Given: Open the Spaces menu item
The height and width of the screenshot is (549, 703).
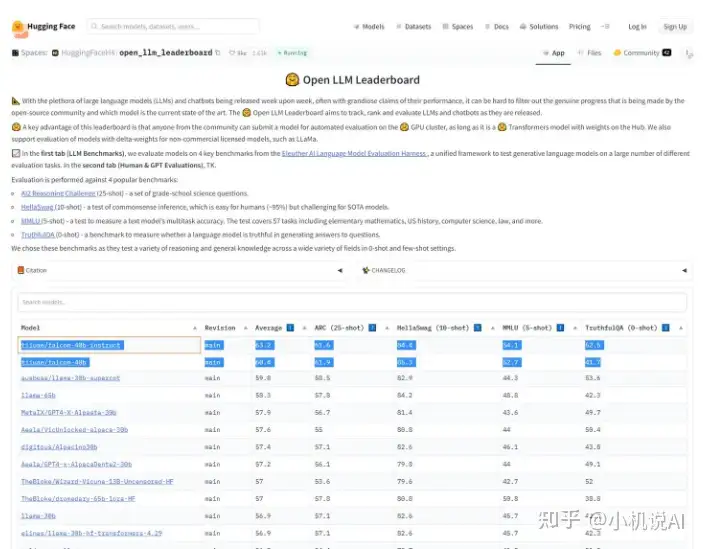Looking at the screenshot, I should click(458, 27).
